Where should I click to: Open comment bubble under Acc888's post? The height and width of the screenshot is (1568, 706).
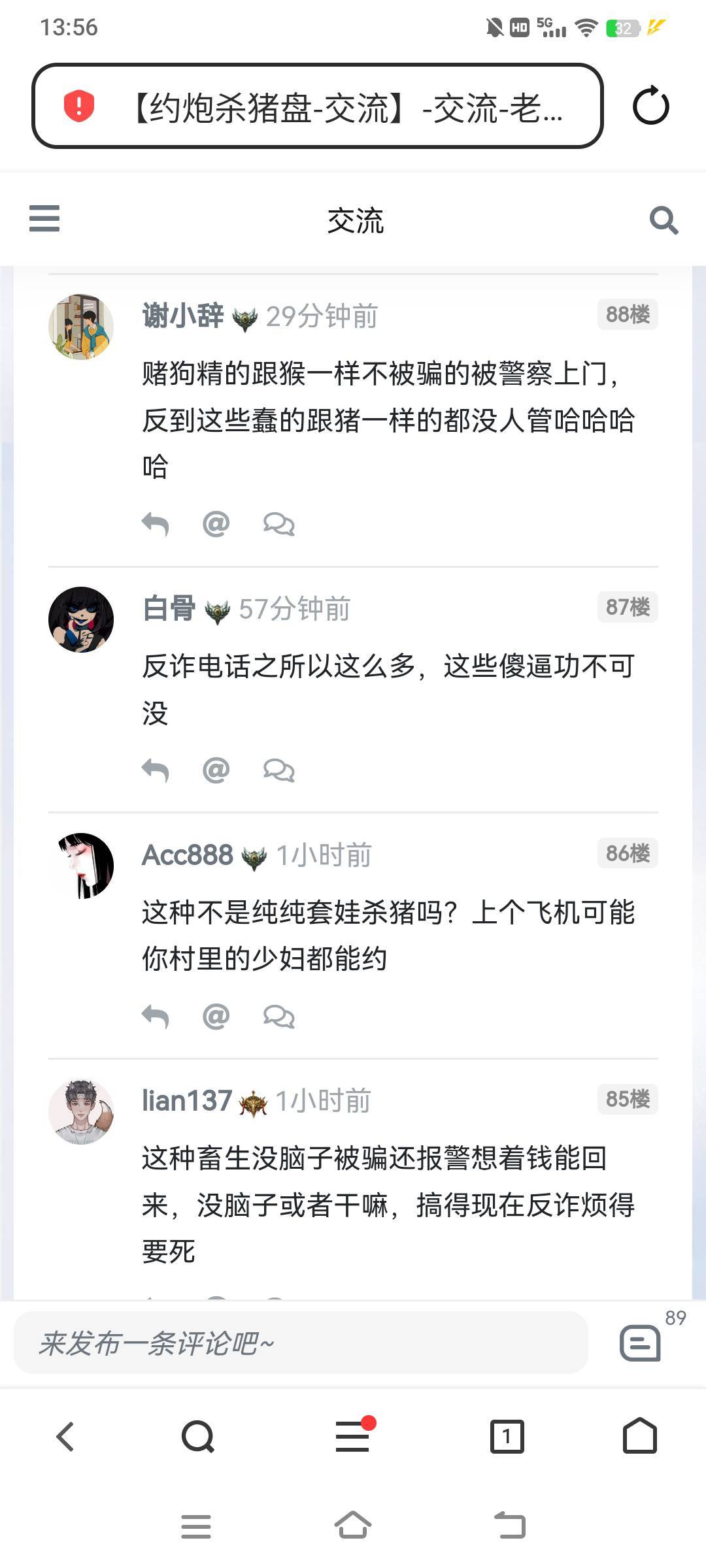[279, 1017]
